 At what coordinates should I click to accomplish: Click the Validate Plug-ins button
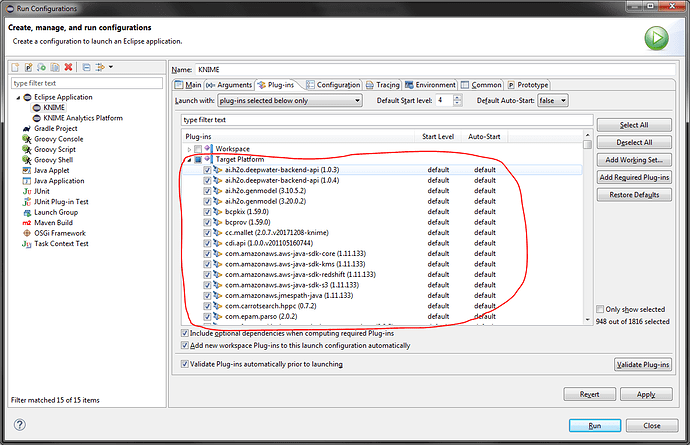click(x=643, y=364)
